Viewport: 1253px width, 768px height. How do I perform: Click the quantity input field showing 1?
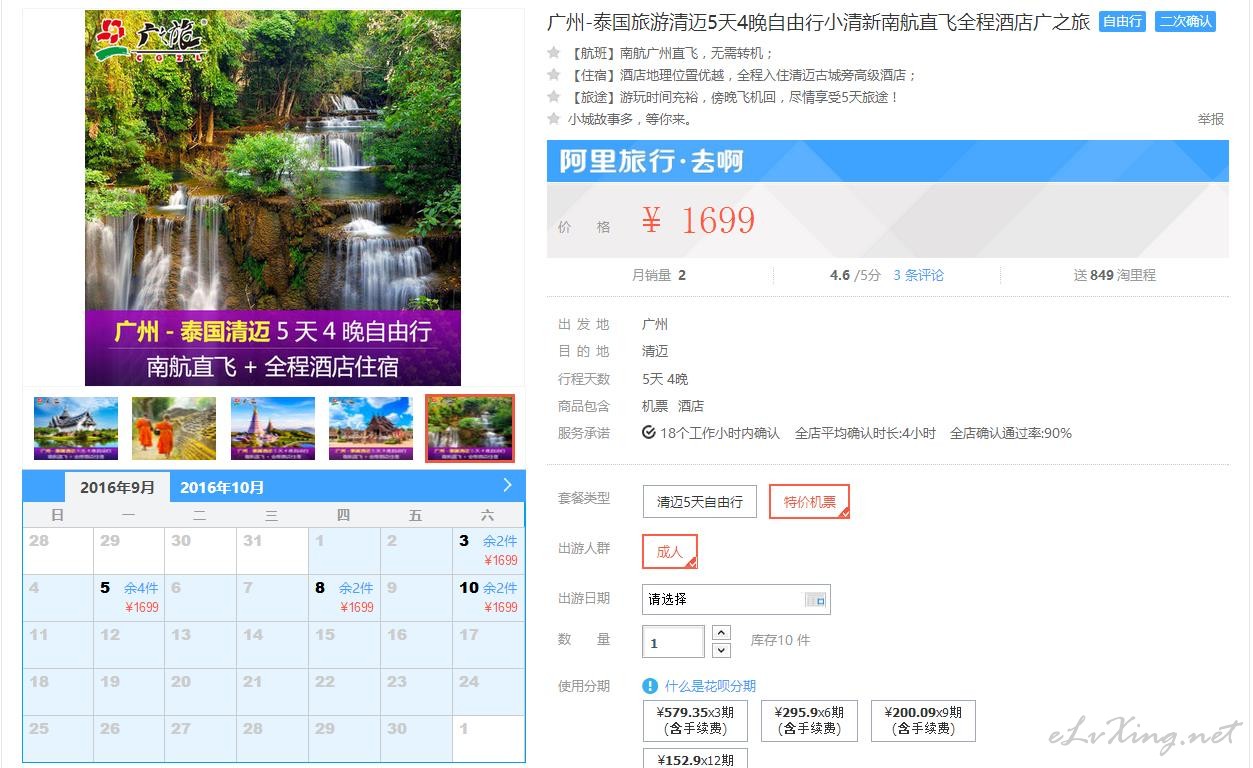pyautogui.click(x=673, y=642)
